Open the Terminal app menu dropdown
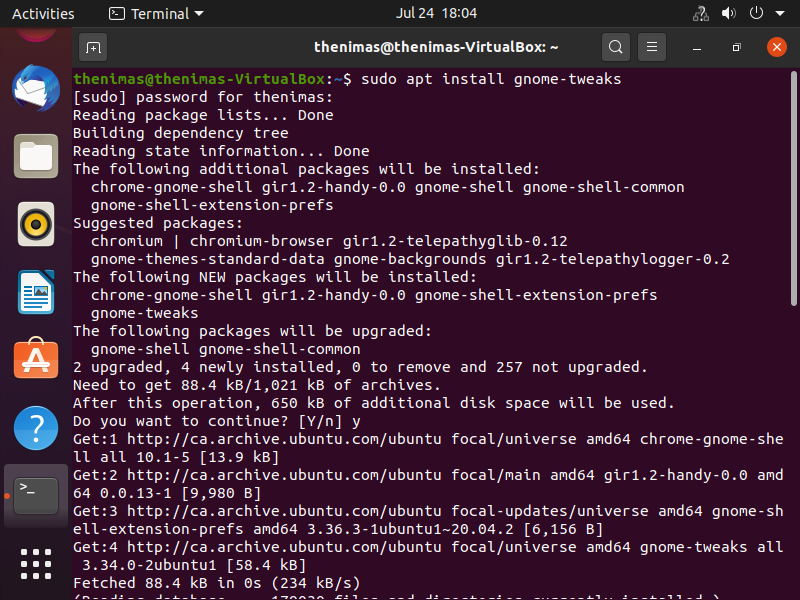Viewport: 800px width, 600px height. pyautogui.click(x=156, y=13)
